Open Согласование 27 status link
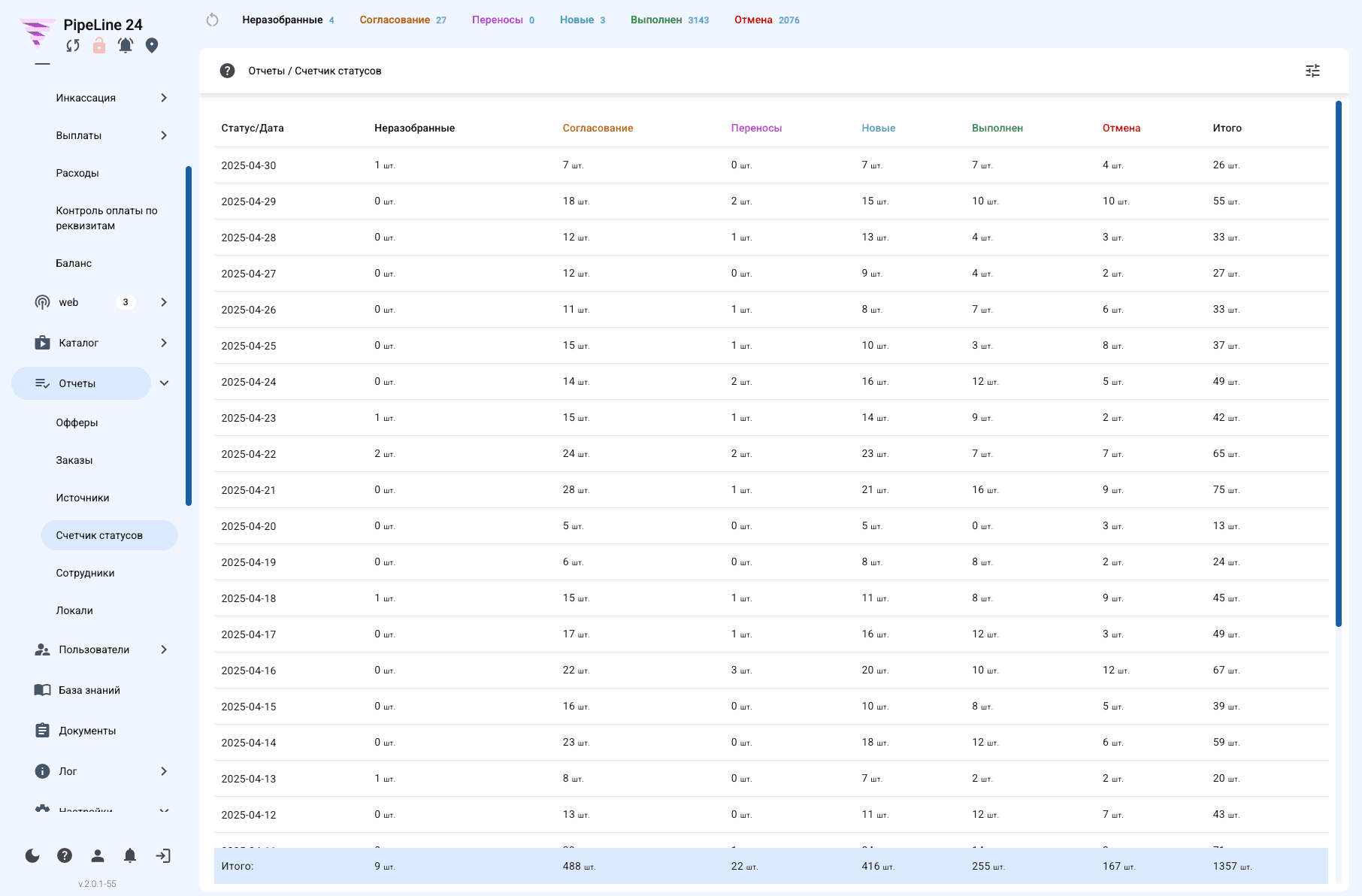Image resolution: width=1362 pixels, height=896 pixels. tap(403, 20)
